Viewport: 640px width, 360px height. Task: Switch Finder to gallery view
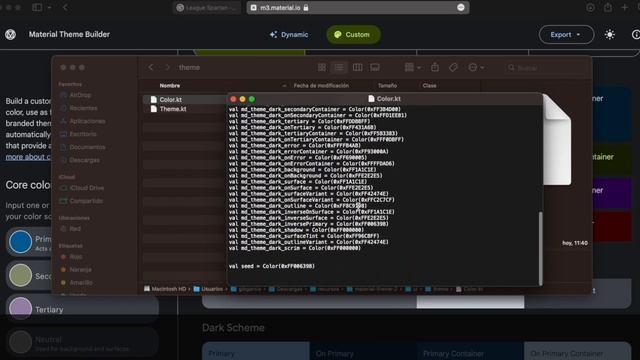point(375,67)
